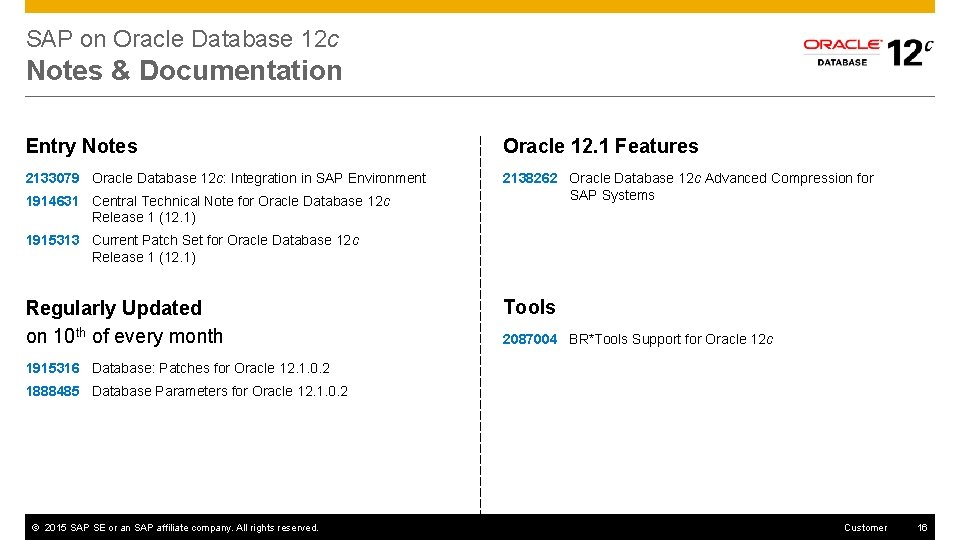Open SAP note 2138262 link
Image resolution: width=960 pixels, height=540 pixels.
click(530, 178)
